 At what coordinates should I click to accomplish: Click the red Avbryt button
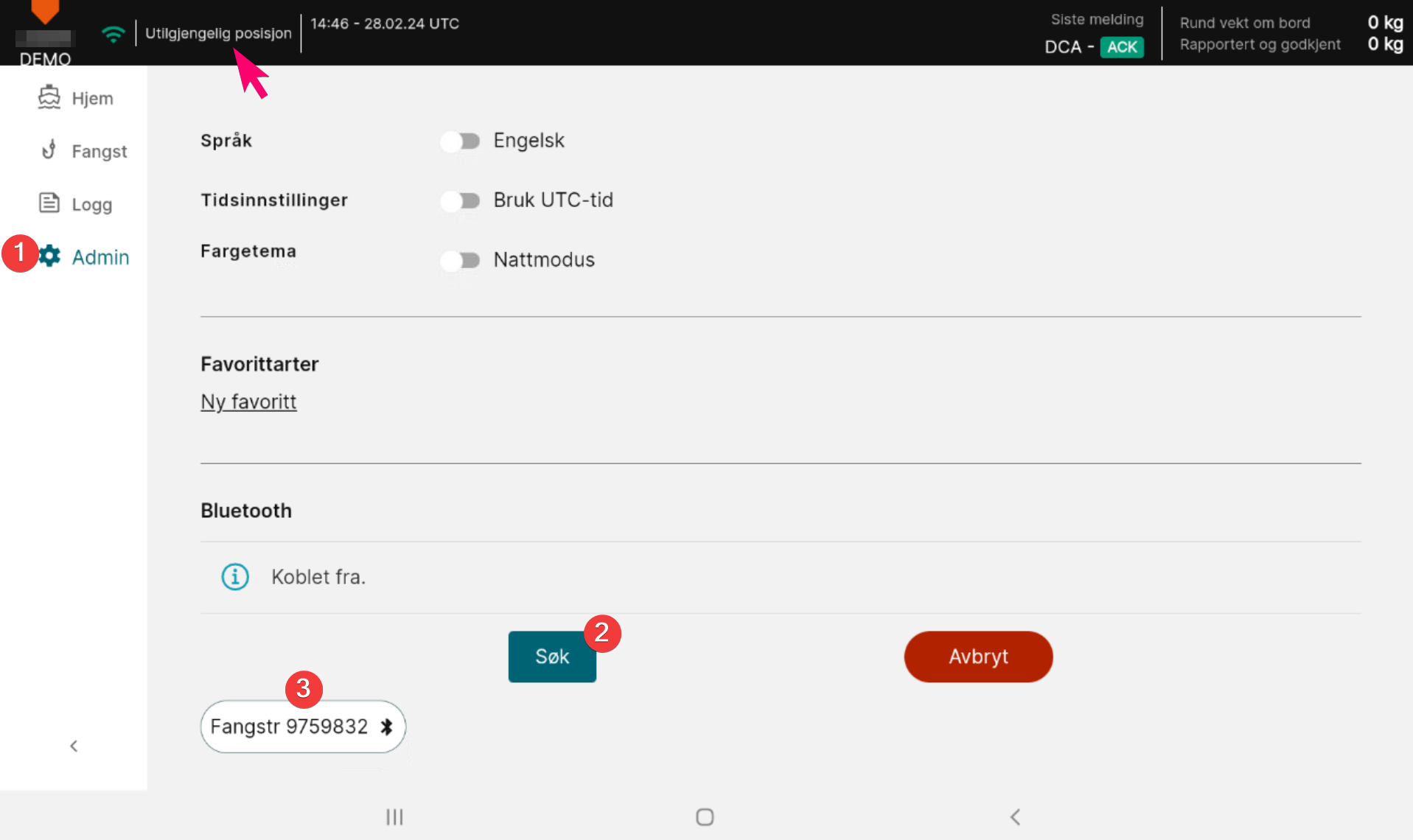[x=978, y=657]
